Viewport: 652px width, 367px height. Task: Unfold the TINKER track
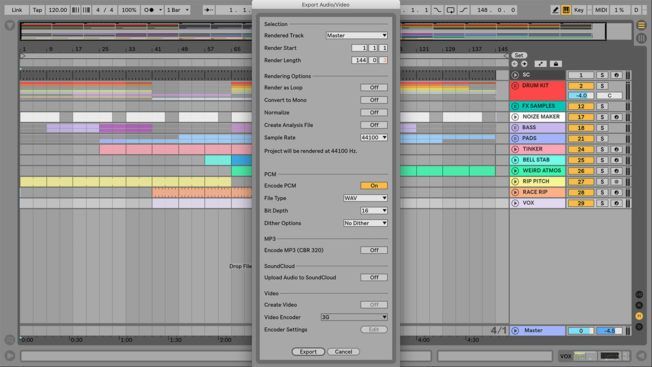[x=515, y=149]
